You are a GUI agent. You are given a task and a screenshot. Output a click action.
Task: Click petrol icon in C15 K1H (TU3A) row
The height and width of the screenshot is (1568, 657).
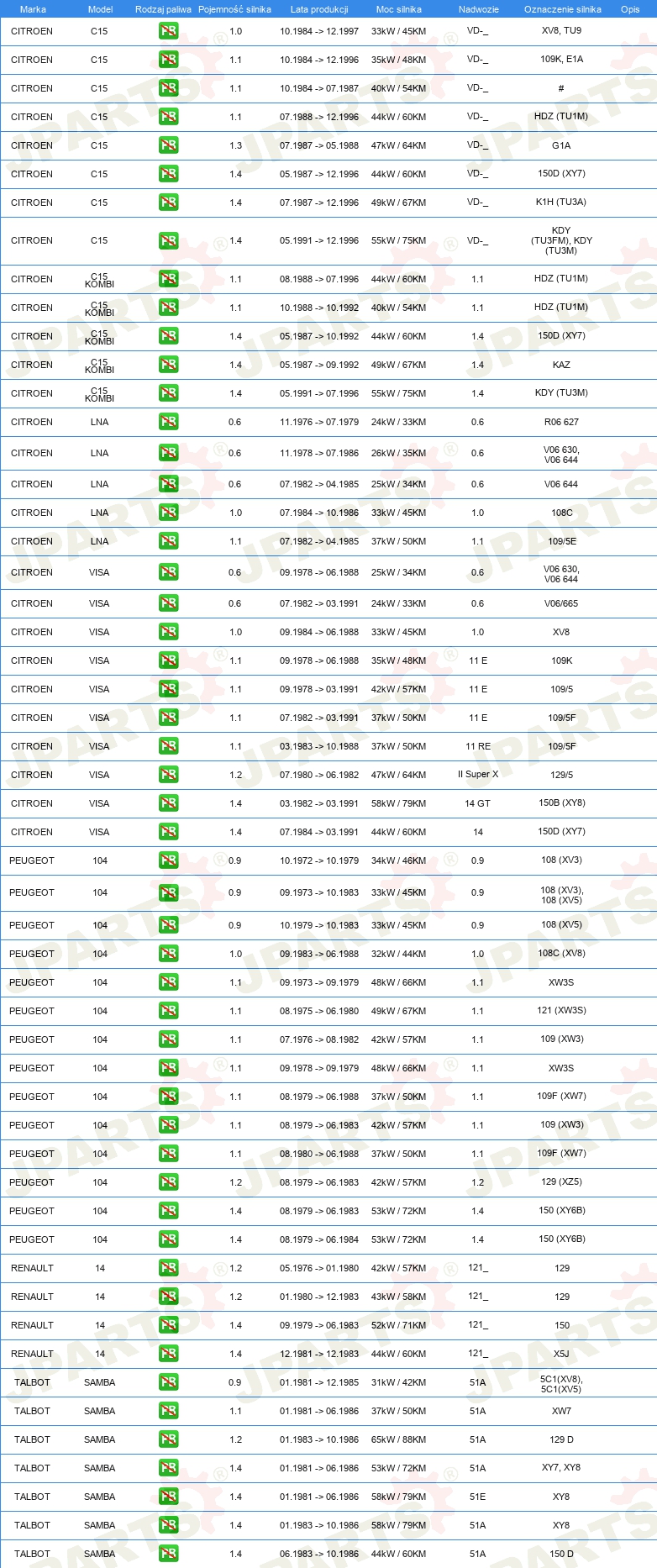(168, 203)
